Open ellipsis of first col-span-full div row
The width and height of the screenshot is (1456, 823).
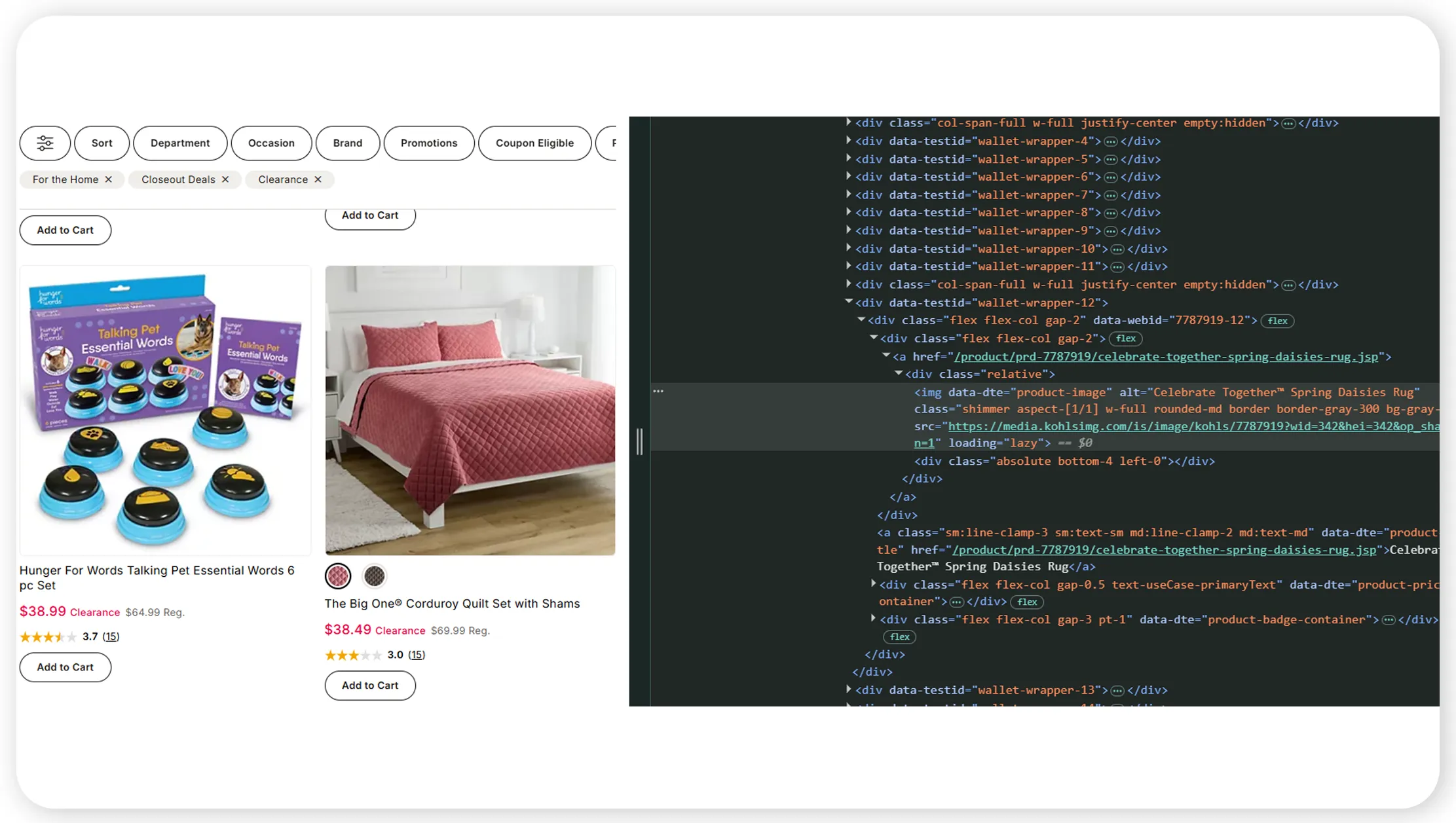click(x=1288, y=124)
